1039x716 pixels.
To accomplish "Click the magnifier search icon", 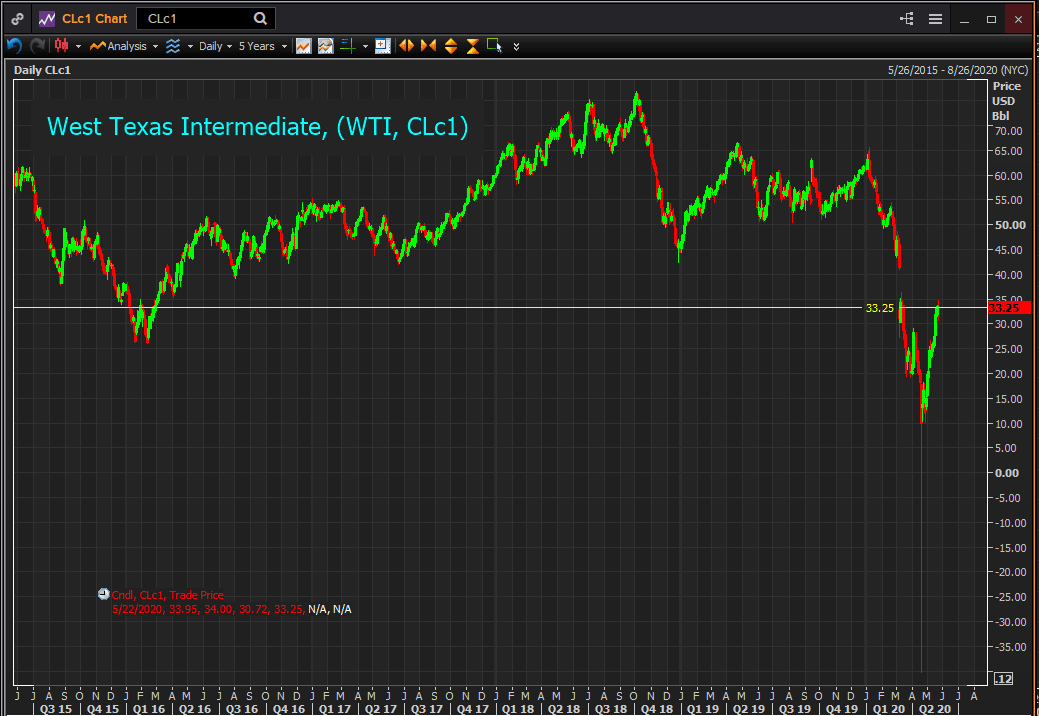I will [260, 19].
